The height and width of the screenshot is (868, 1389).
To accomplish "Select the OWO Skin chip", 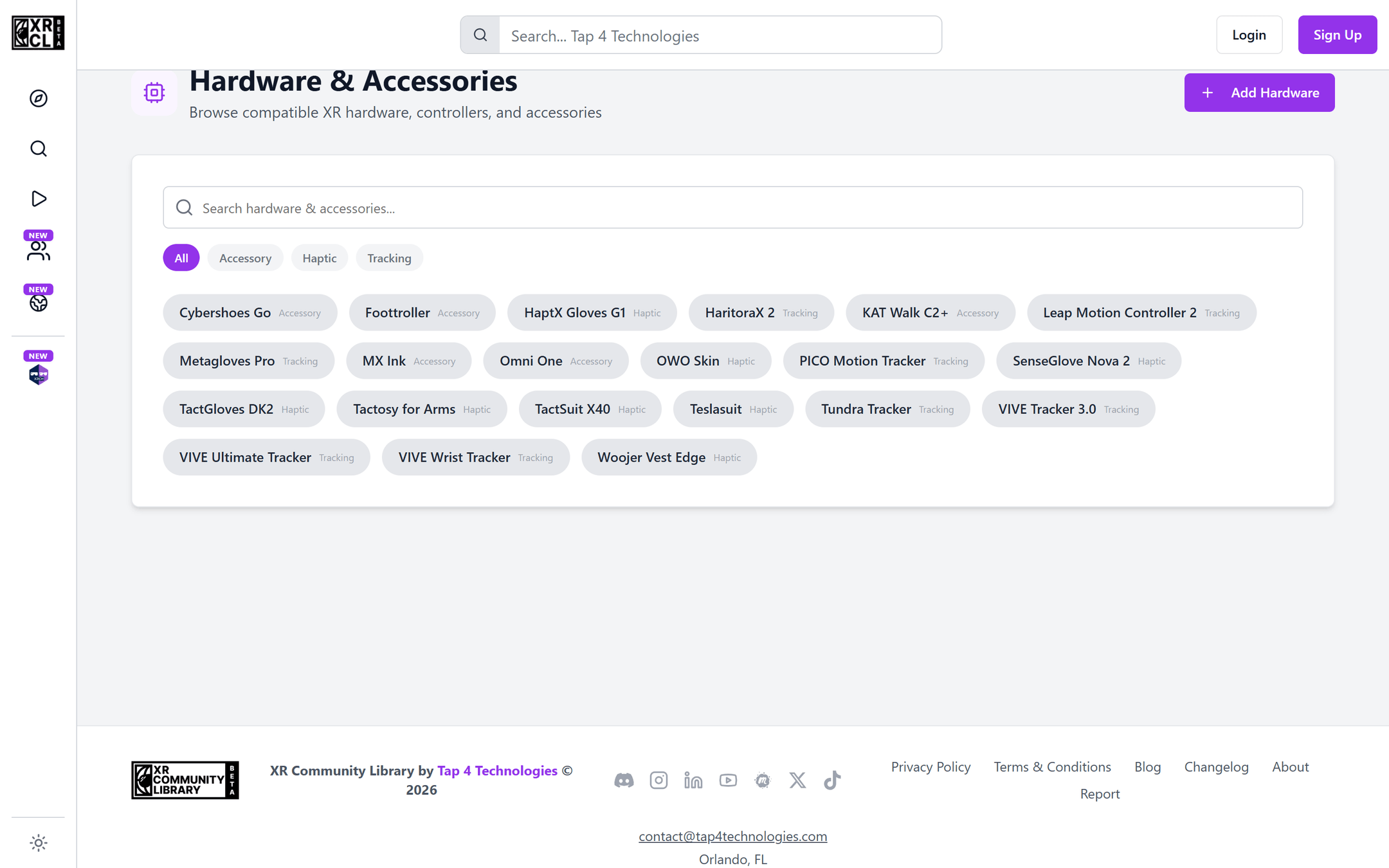I will [705, 361].
